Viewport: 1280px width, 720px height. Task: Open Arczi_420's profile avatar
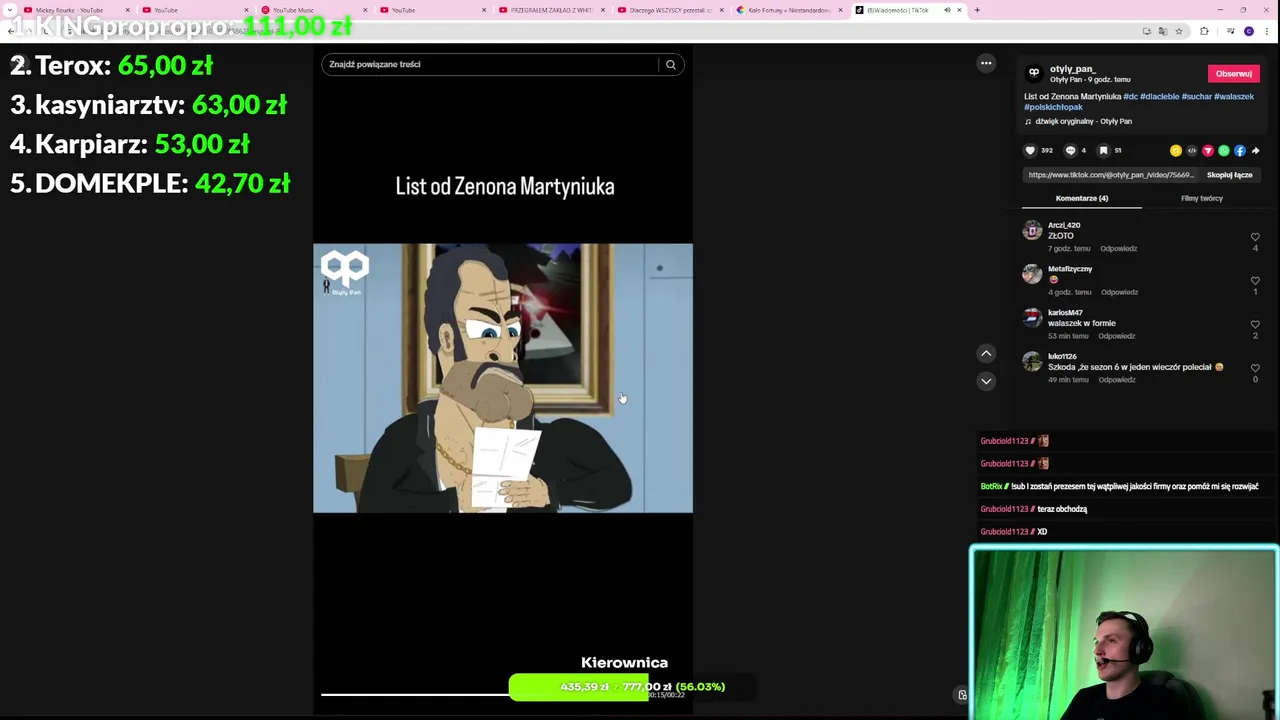(x=1032, y=230)
